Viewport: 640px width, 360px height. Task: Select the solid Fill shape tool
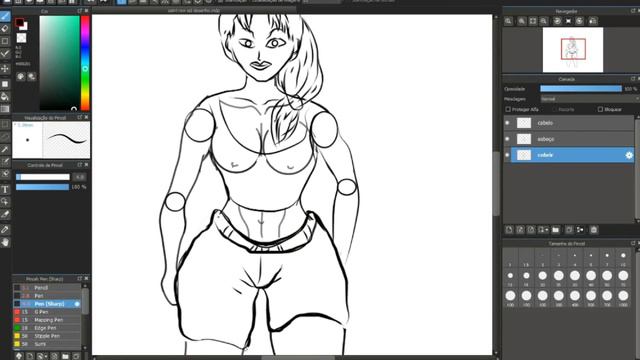[5, 84]
